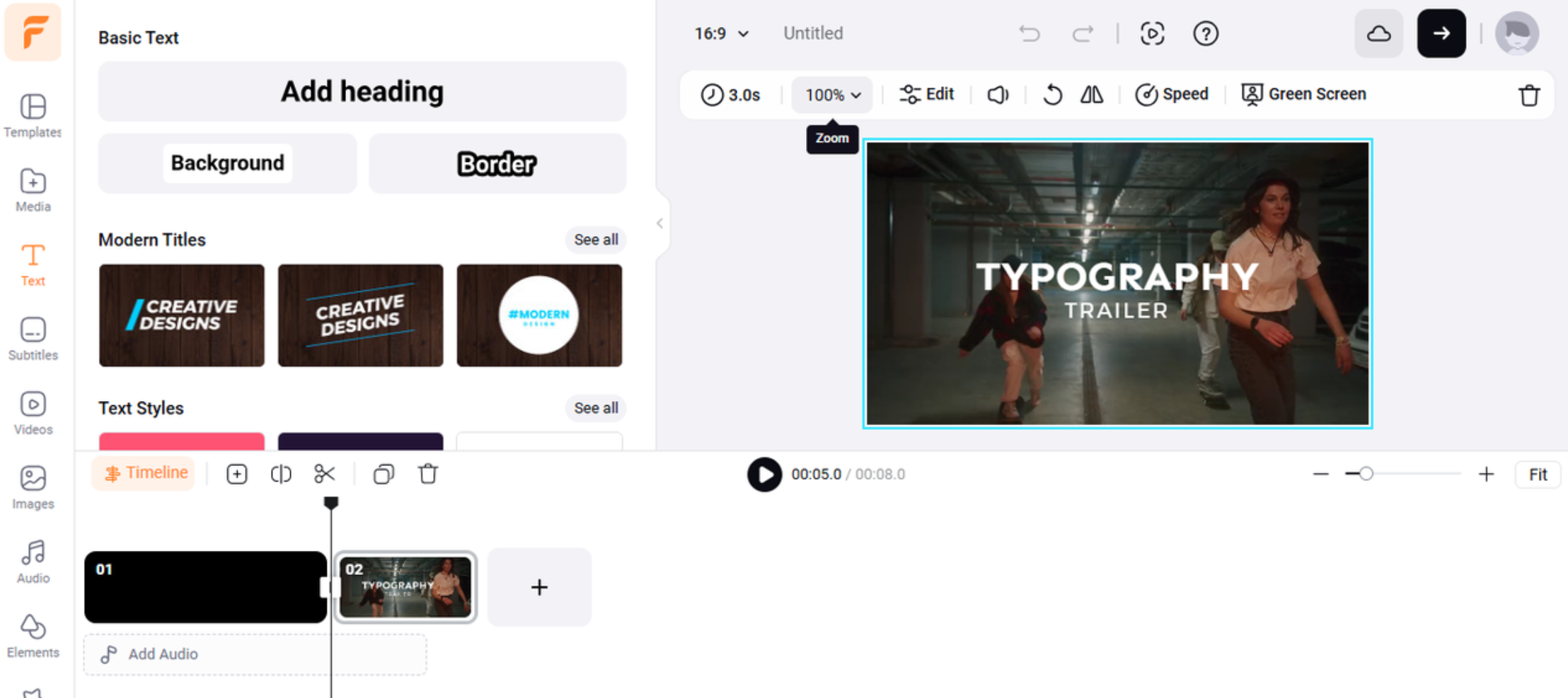The height and width of the screenshot is (698, 1568).
Task: Select the #Modern Design title thumbnail
Action: pyautogui.click(x=539, y=315)
